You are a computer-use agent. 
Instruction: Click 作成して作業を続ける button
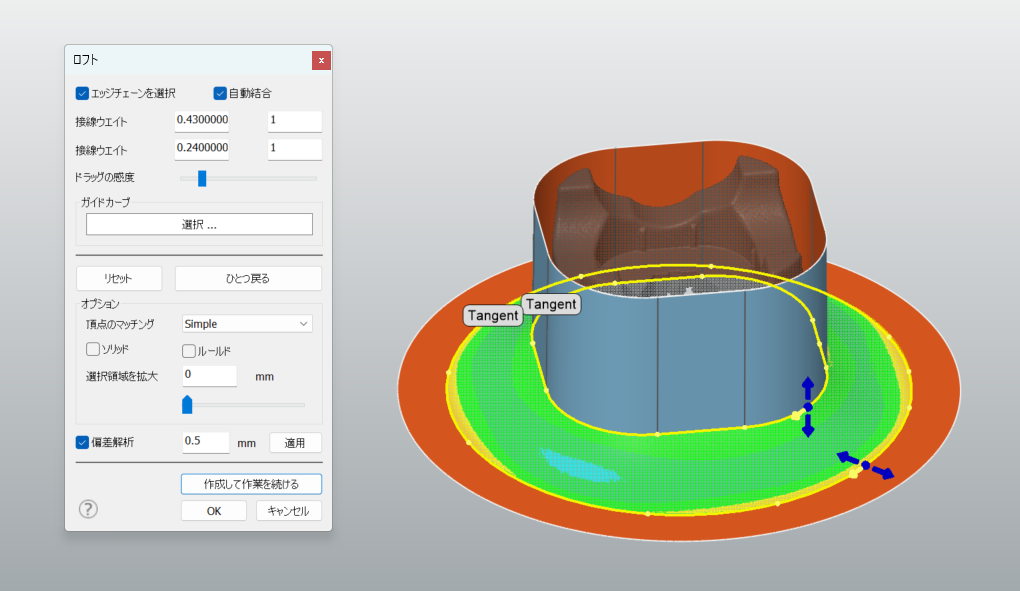[251, 484]
